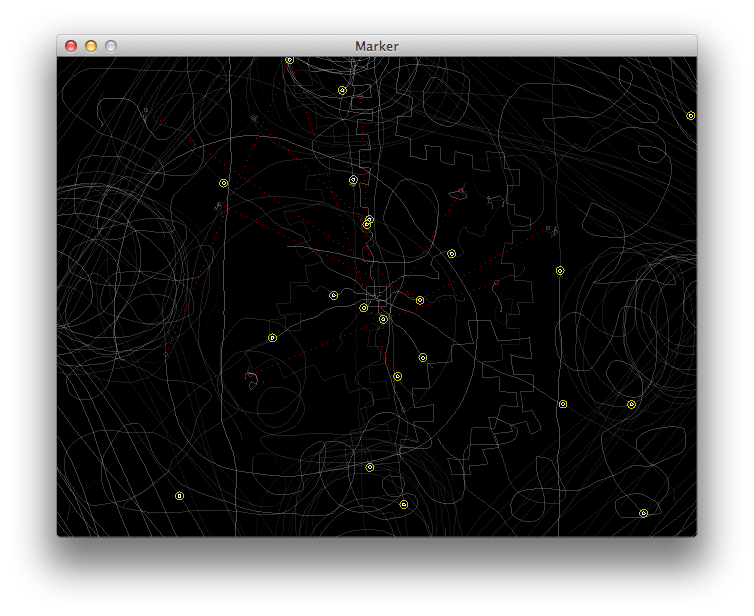The image size is (754, 616).
Task: Select the lower yellow marker on the right vertical line
Action: (563, 404)
